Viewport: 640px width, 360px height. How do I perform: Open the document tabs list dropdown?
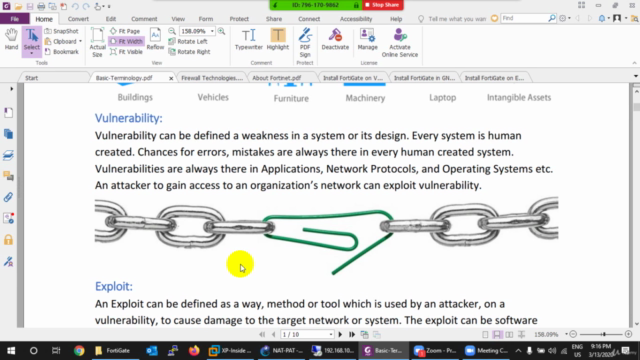636,76
